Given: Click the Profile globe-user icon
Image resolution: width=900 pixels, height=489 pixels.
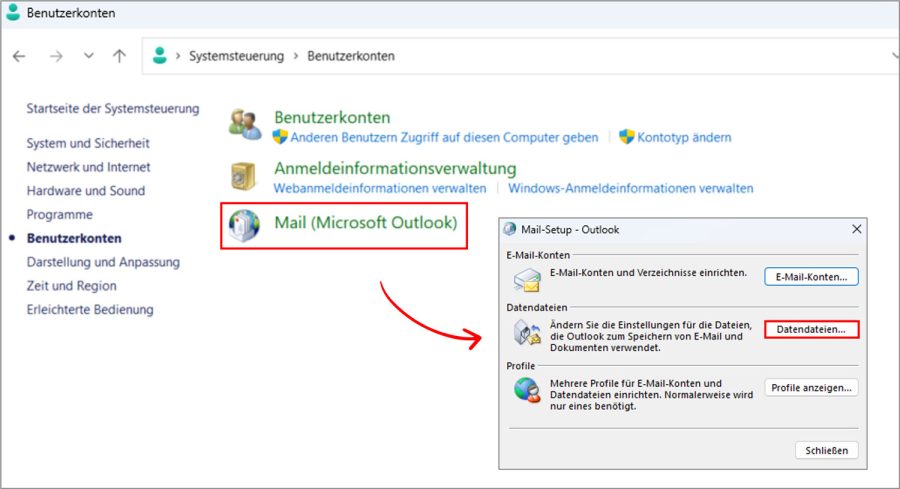Looking at the screenshot, I should point(527,390).
